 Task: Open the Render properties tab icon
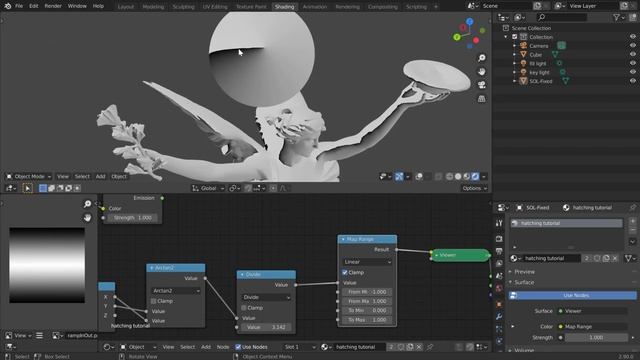[x=499, y=239]
